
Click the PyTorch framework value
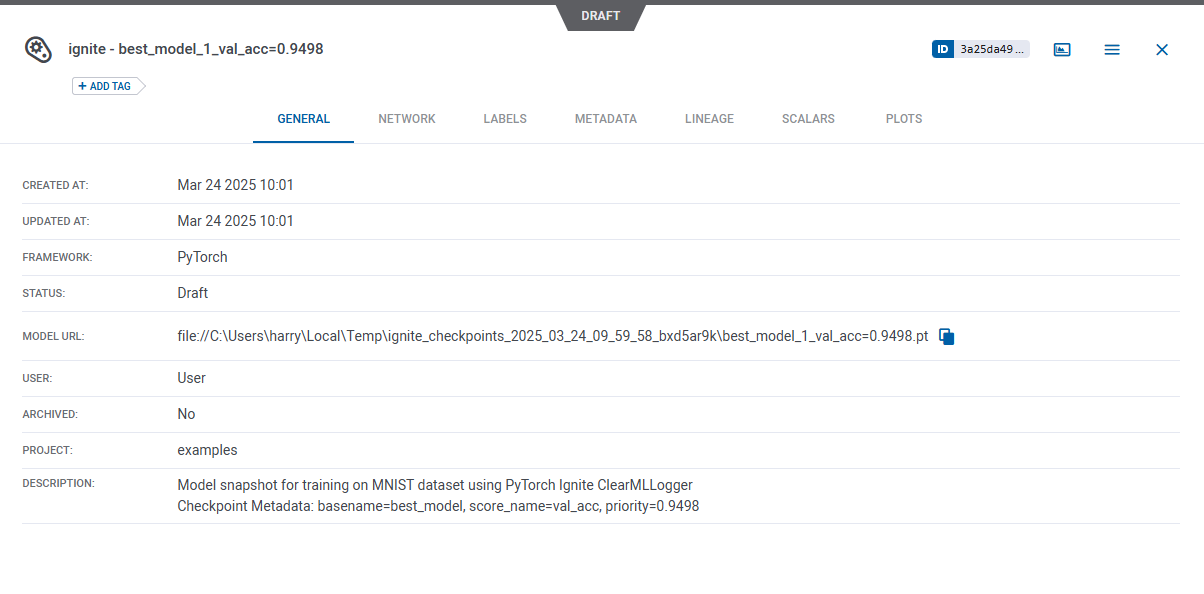202,257
